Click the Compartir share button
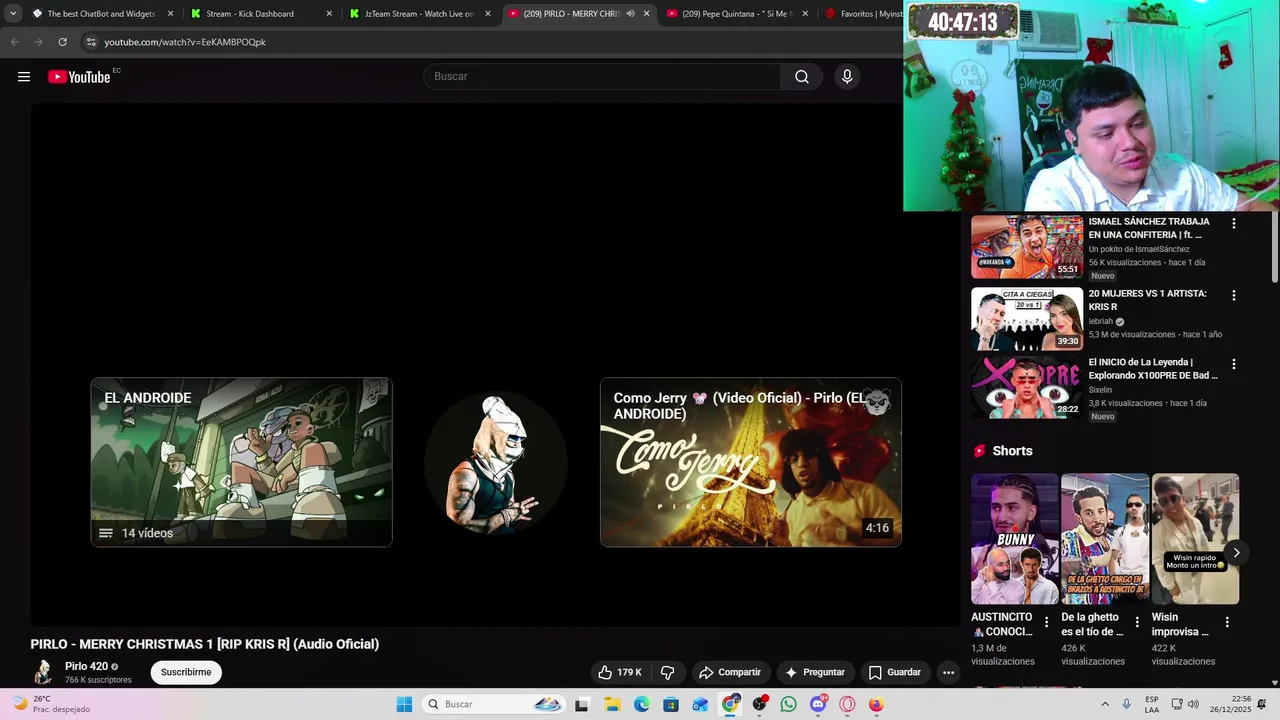Image resolution: width=1280 pixels, height=720 pixels. pyautogui.click(x=730, y=672)
